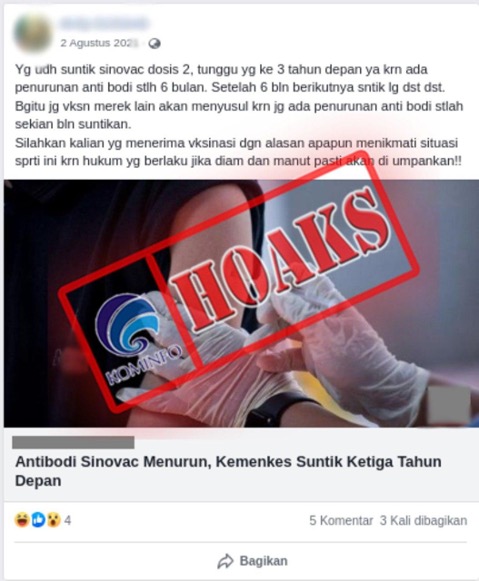Image resolution: width=479 pixels, height=581 pixels.
Task: Open the 5 Komentar link
Action: (x=341, y=521)
